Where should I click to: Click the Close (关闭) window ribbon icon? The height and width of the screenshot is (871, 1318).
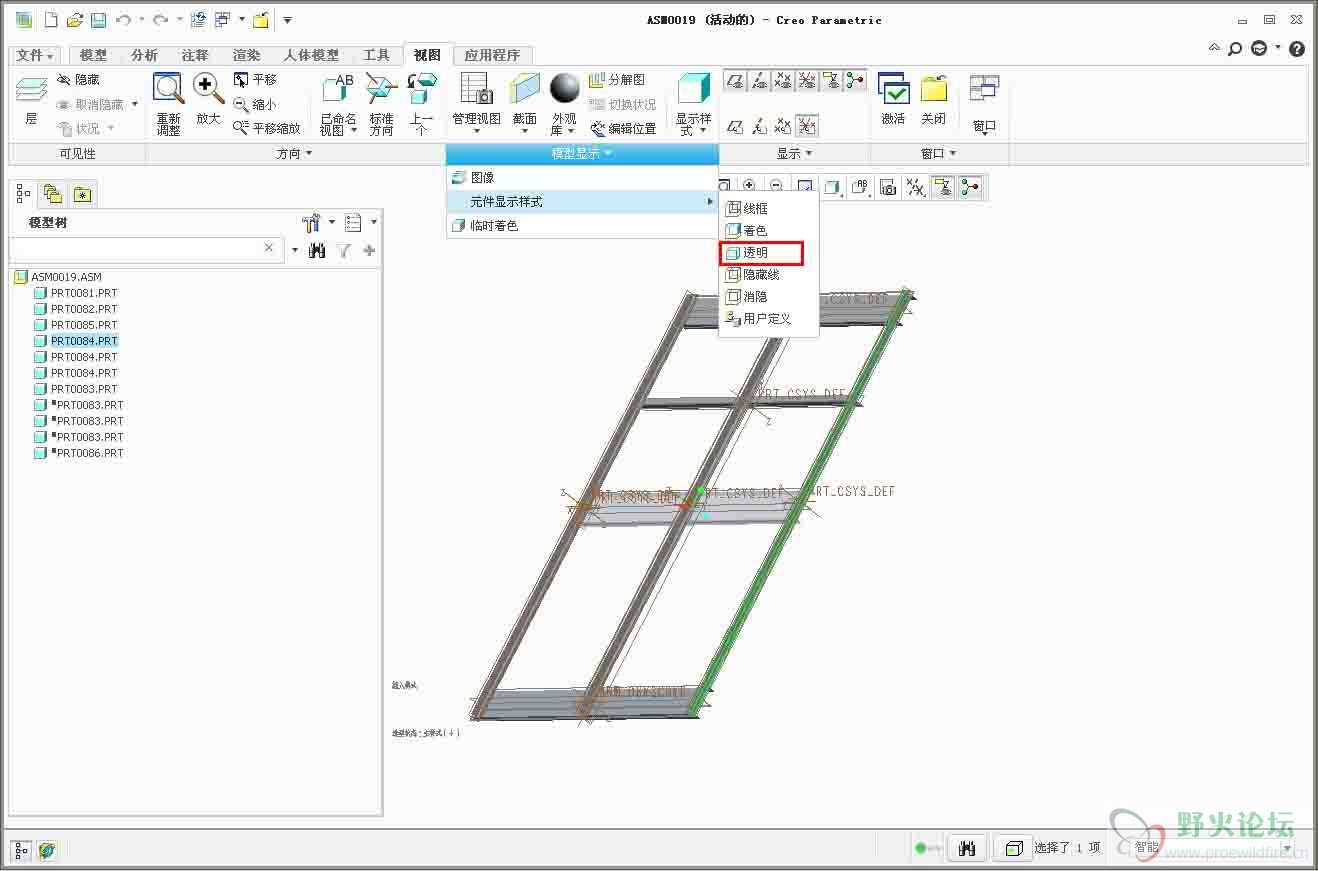(x=934, y=100)
